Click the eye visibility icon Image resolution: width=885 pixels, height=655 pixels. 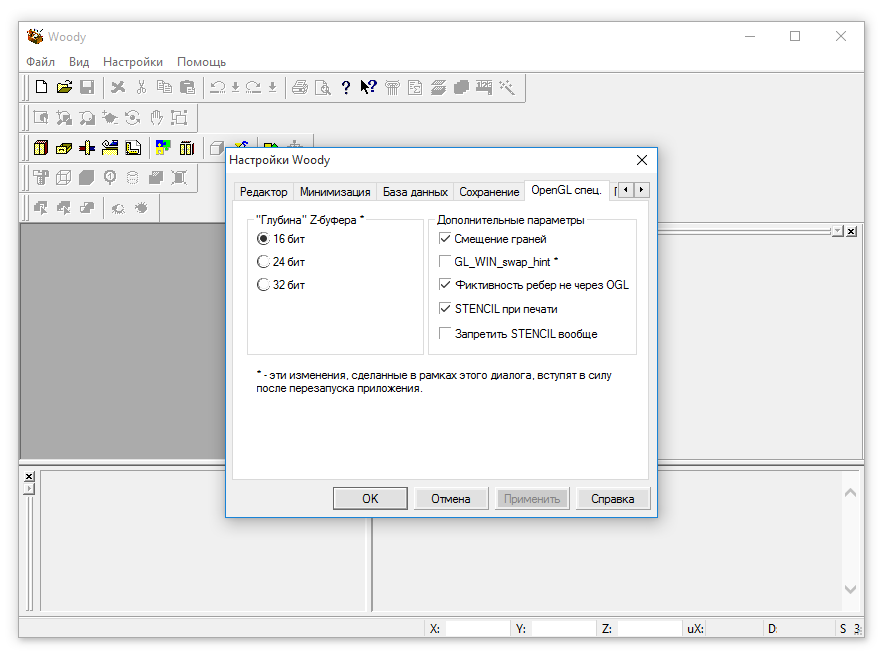118,208
